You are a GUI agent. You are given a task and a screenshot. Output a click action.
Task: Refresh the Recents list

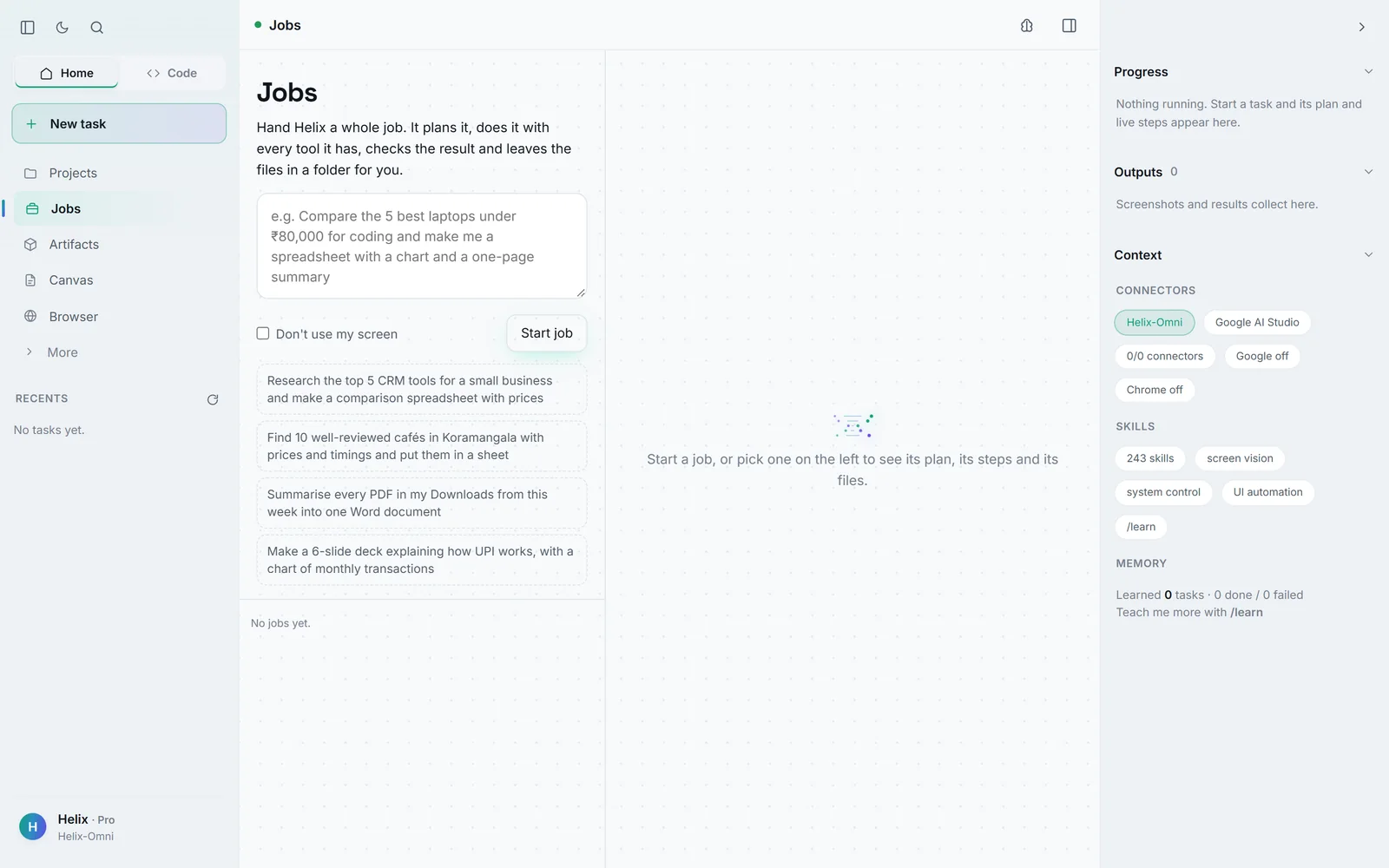coord(213,399)
